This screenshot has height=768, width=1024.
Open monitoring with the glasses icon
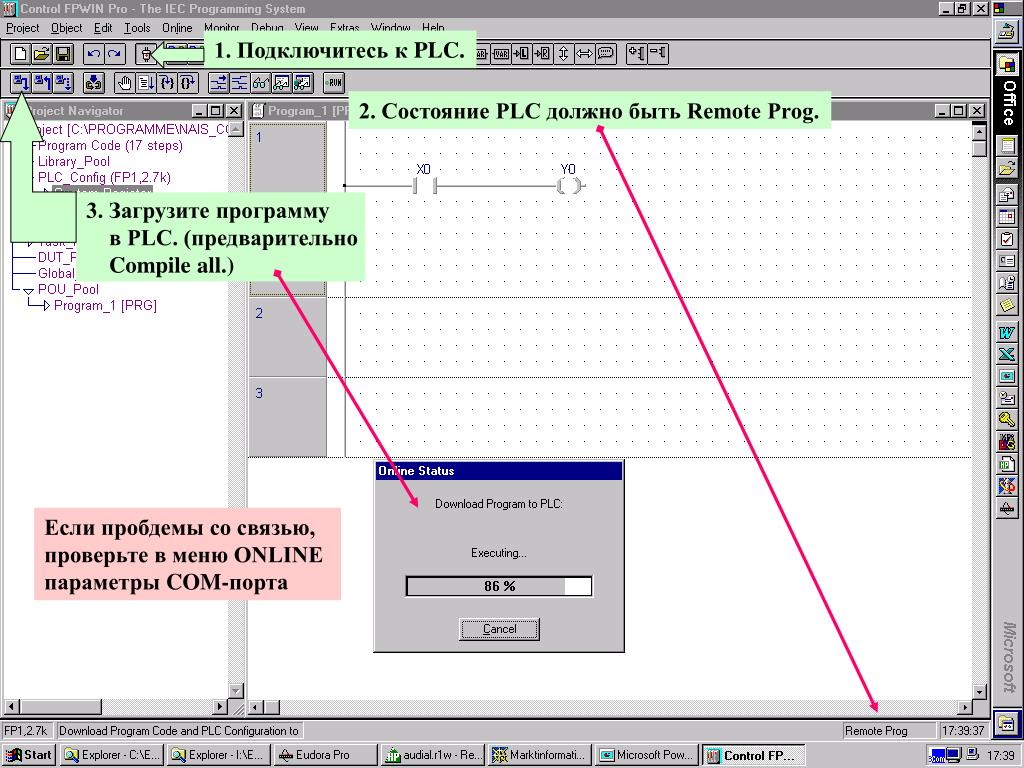point(261,82)
